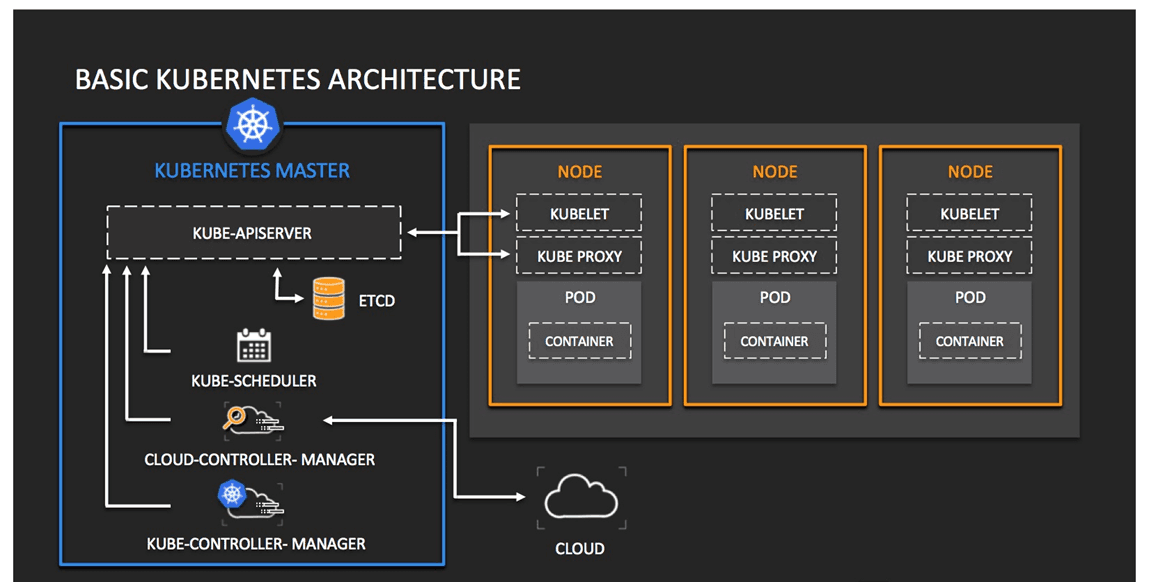Collapse the leftmost NODE panel

point(579,171)
